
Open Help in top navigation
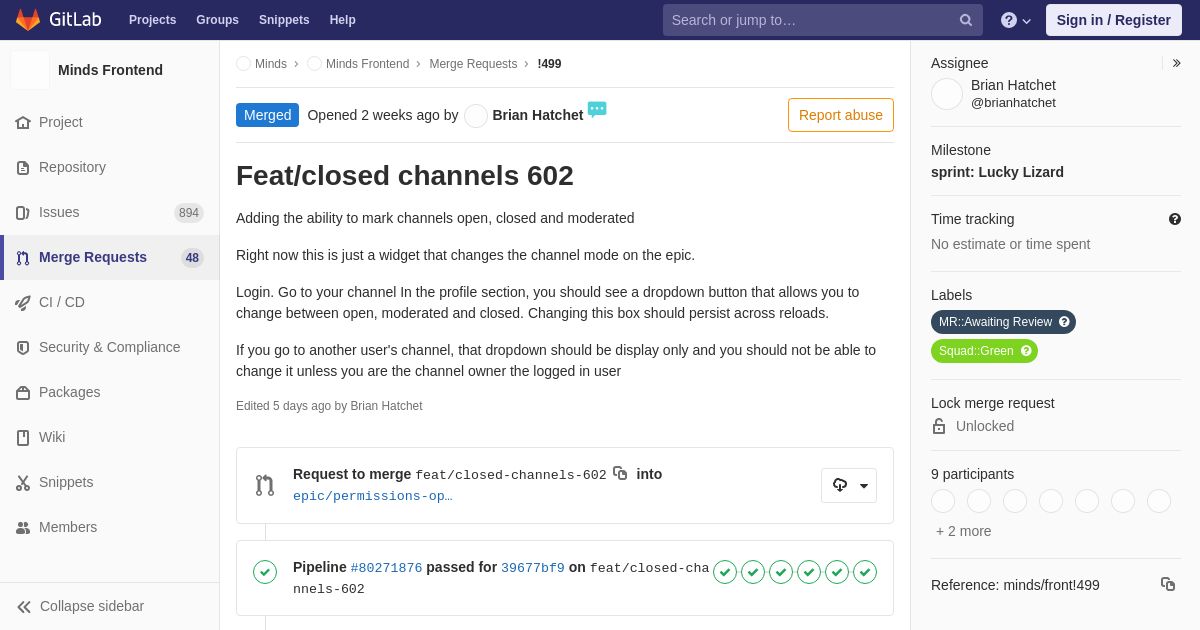[x=343, y=20]
